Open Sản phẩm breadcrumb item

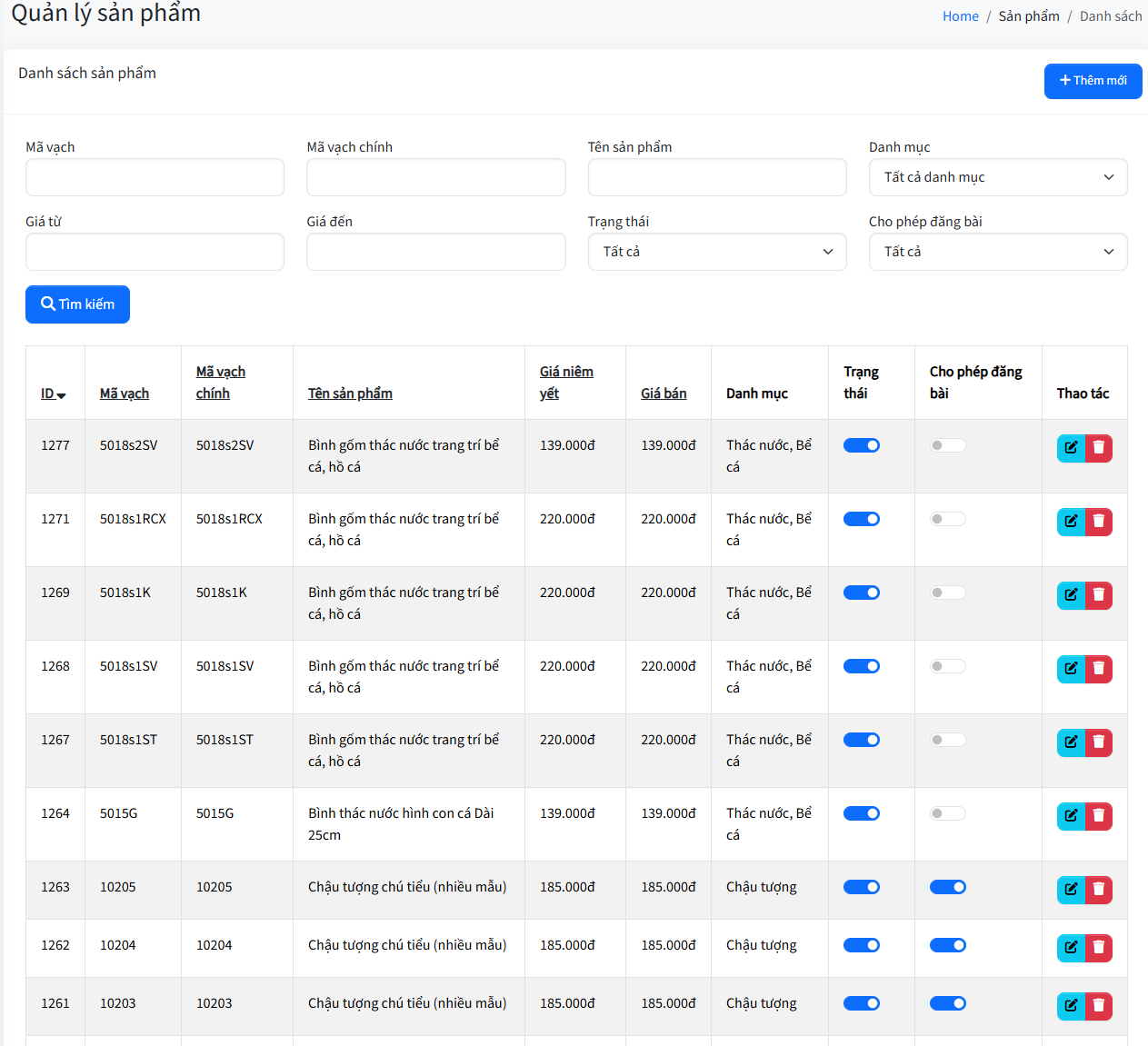(1029, 16)
